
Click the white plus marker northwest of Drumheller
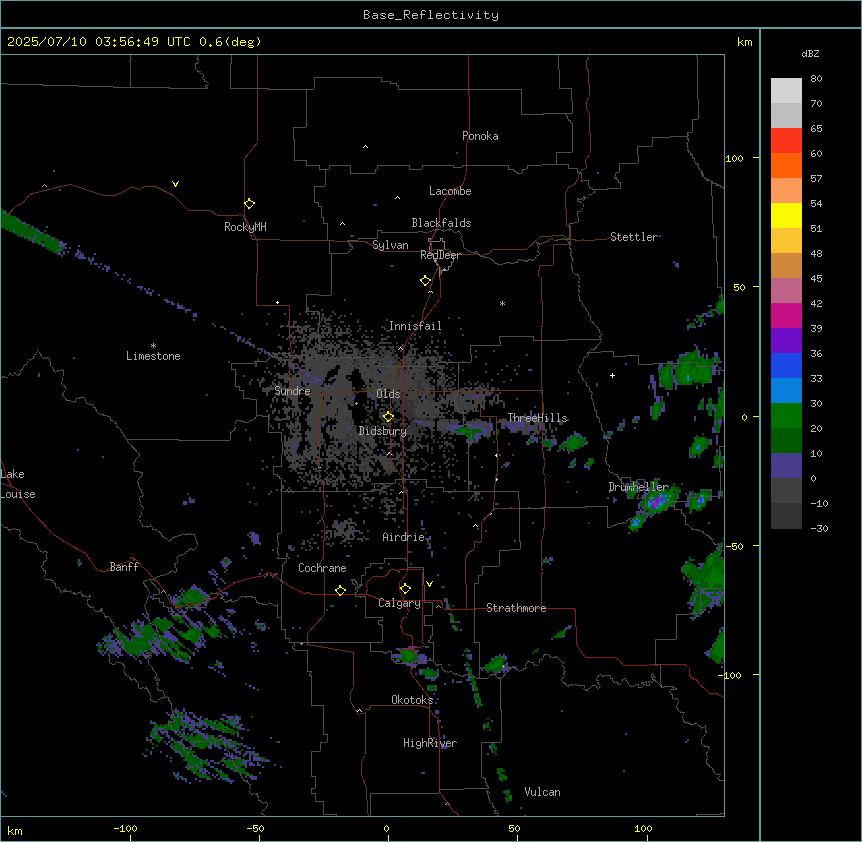(x=612, y=375)
